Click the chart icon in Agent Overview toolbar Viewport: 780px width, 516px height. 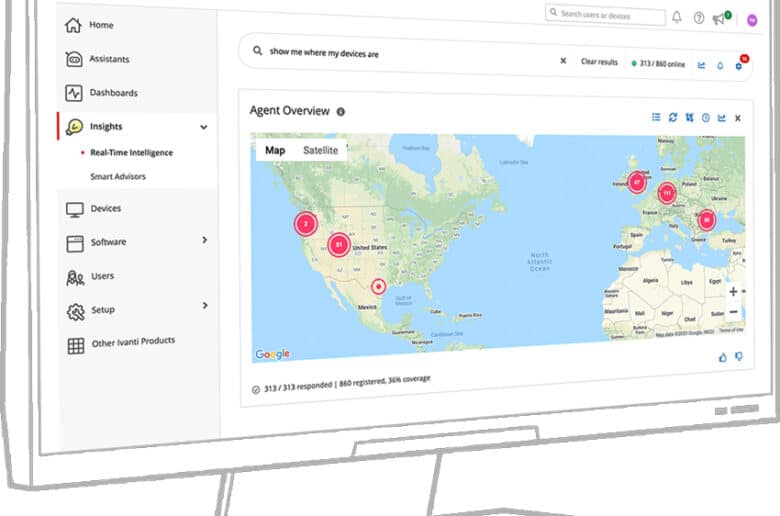pos(722,118)
